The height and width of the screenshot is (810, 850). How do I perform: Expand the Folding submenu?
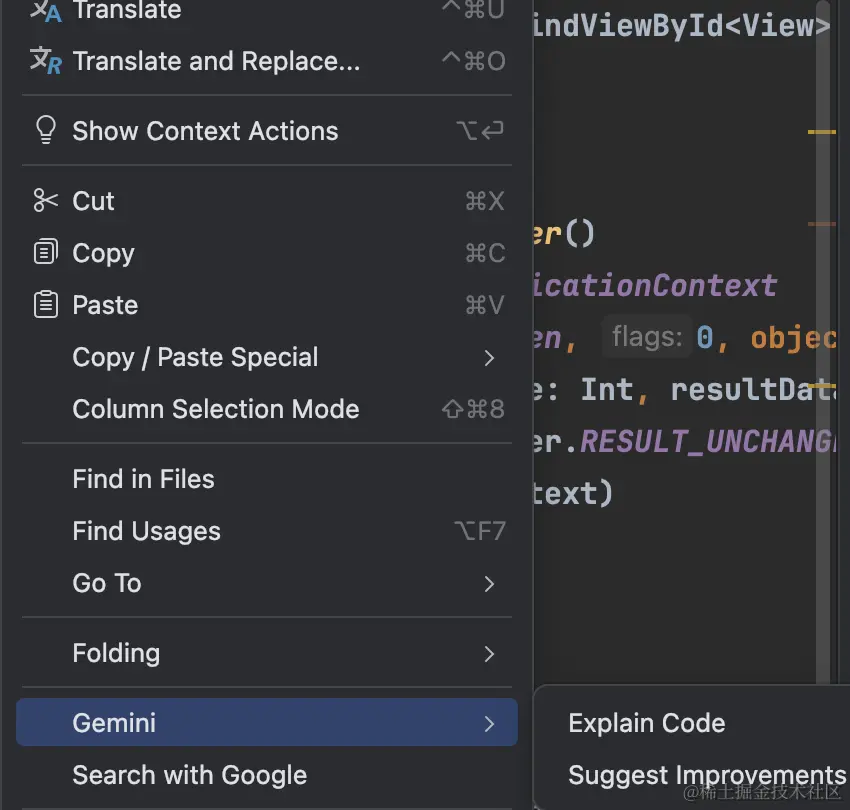point(488,653)
